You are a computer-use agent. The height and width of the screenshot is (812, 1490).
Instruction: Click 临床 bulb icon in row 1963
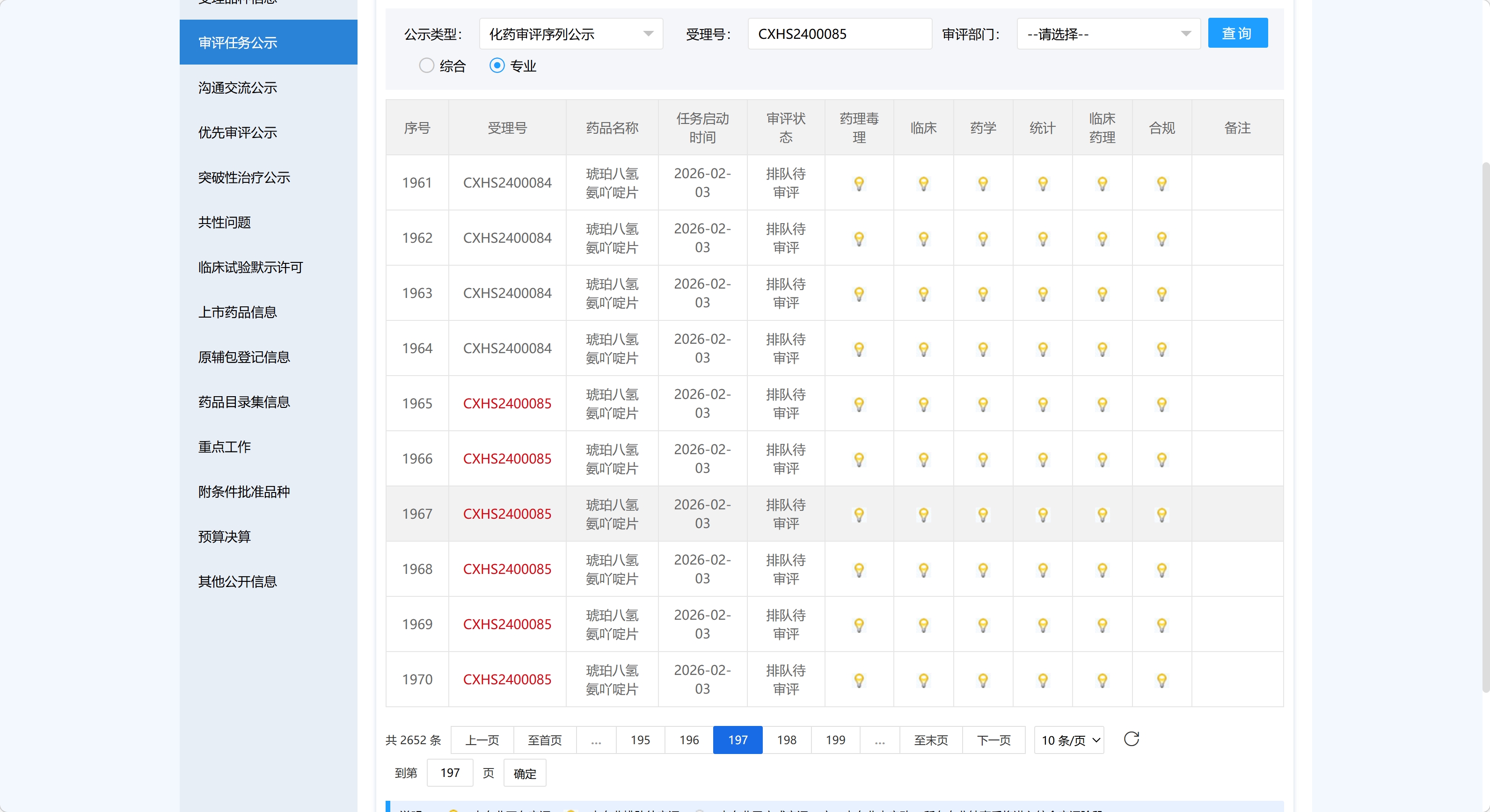coord(923,294)
